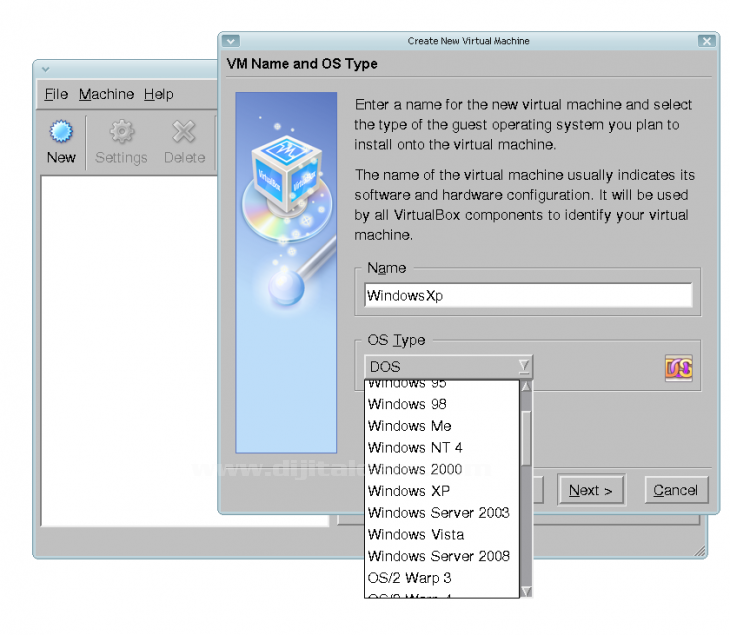
Task: Click the New virtual machine toolbar icon
Action: coord(61,132)
